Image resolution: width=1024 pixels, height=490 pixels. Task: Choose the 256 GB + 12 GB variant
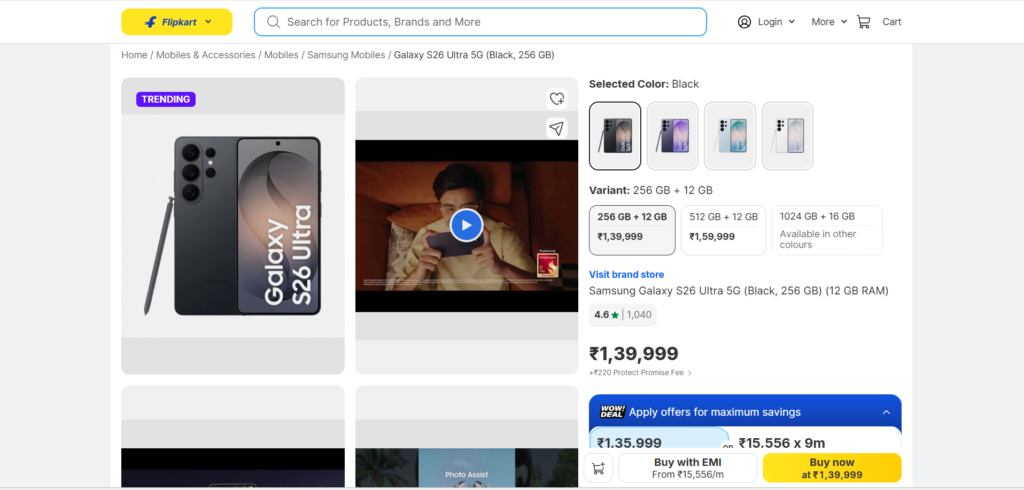[x=632, y=230]
